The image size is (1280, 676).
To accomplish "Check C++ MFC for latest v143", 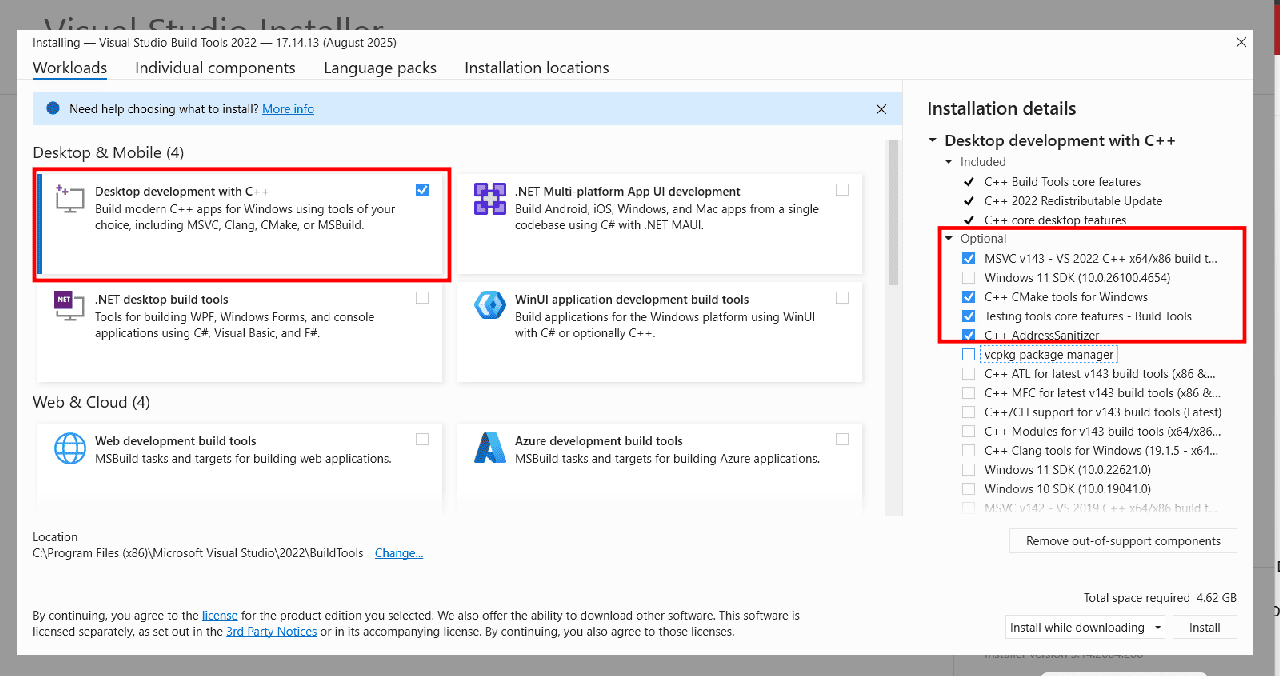I will 968,393.
